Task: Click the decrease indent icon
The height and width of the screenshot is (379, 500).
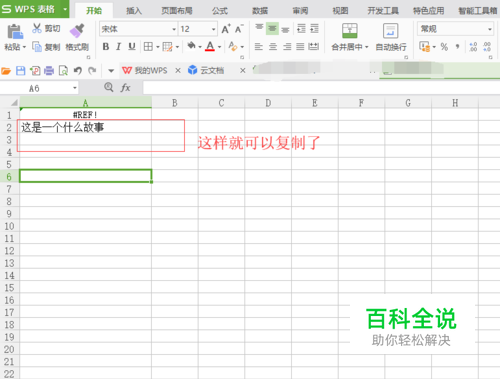Action: [x=301, y=29]
